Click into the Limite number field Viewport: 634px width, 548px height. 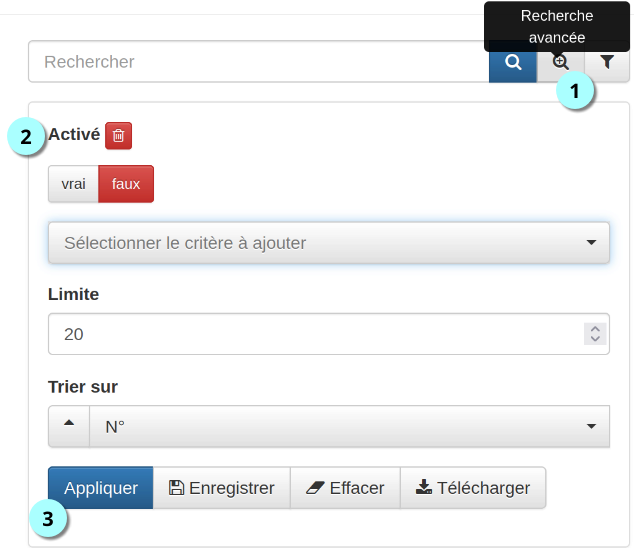(310, 334)
